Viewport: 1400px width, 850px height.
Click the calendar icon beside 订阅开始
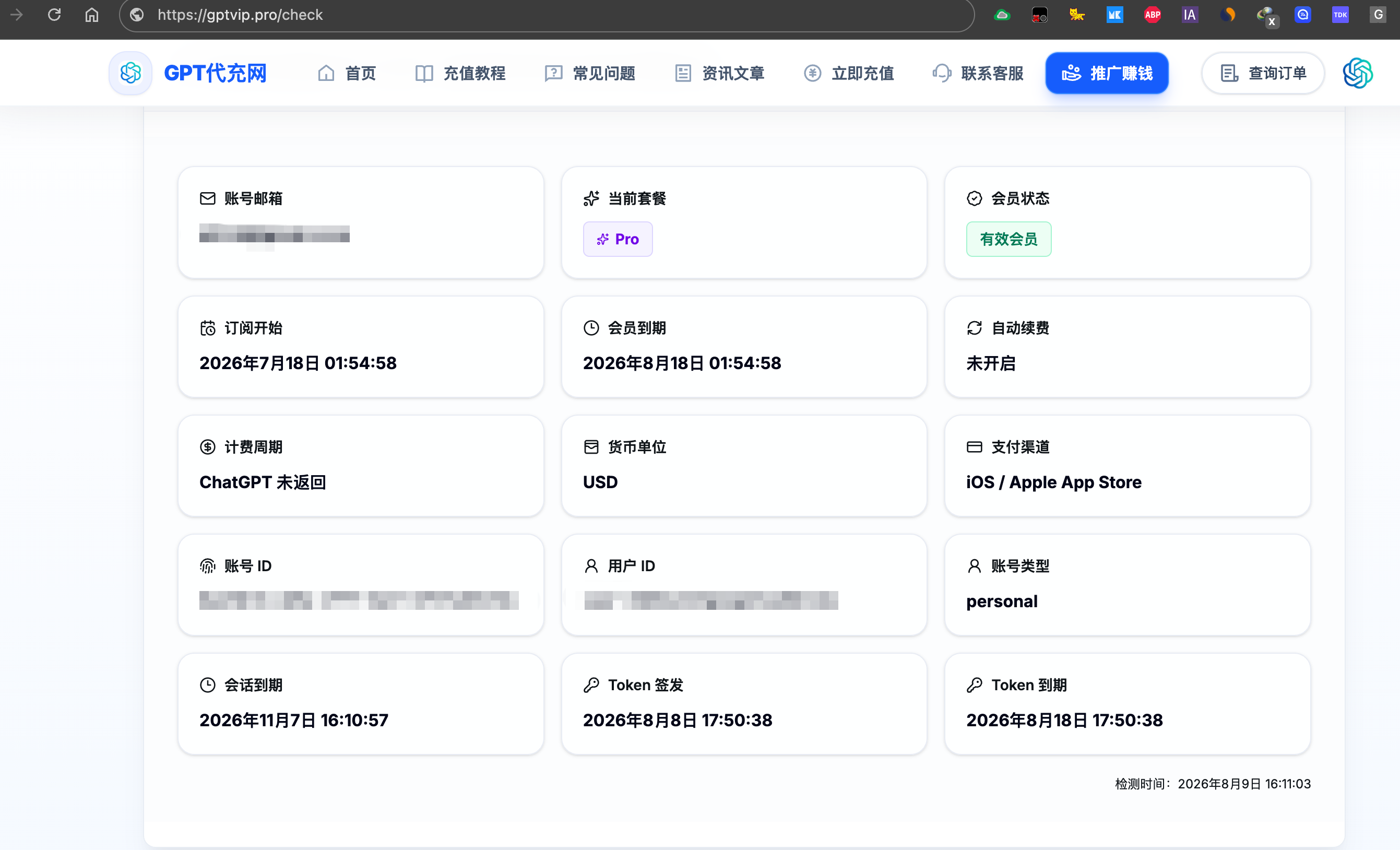click(207, 328)
